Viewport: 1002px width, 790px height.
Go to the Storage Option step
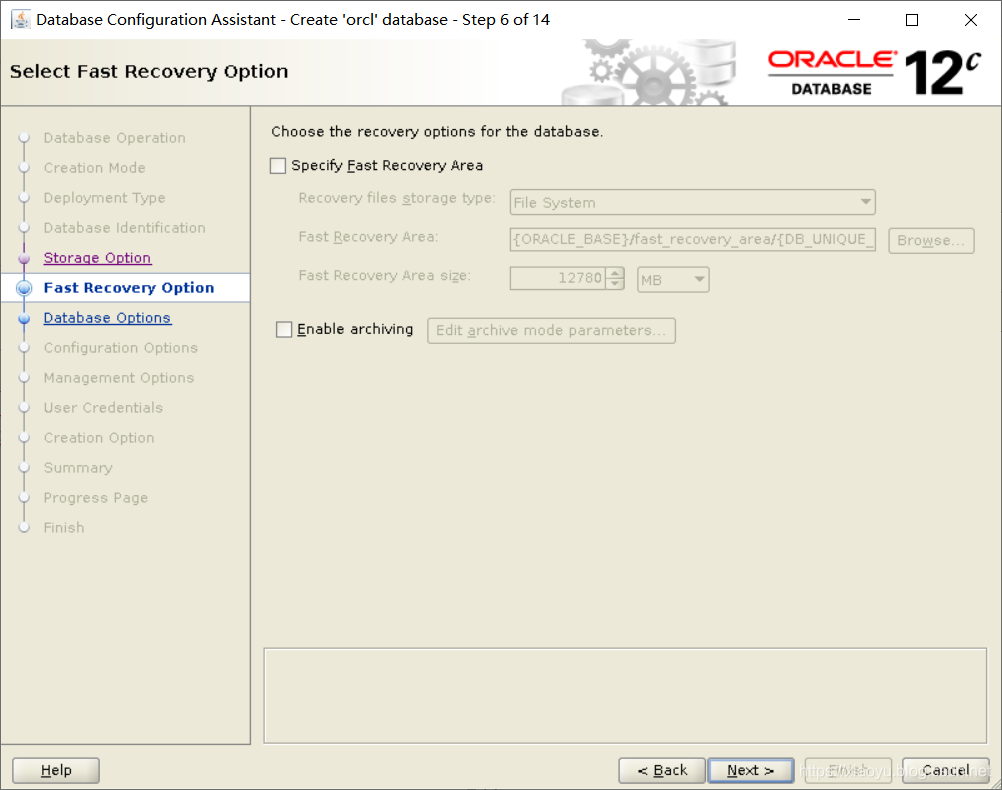(x=97, y=258)
